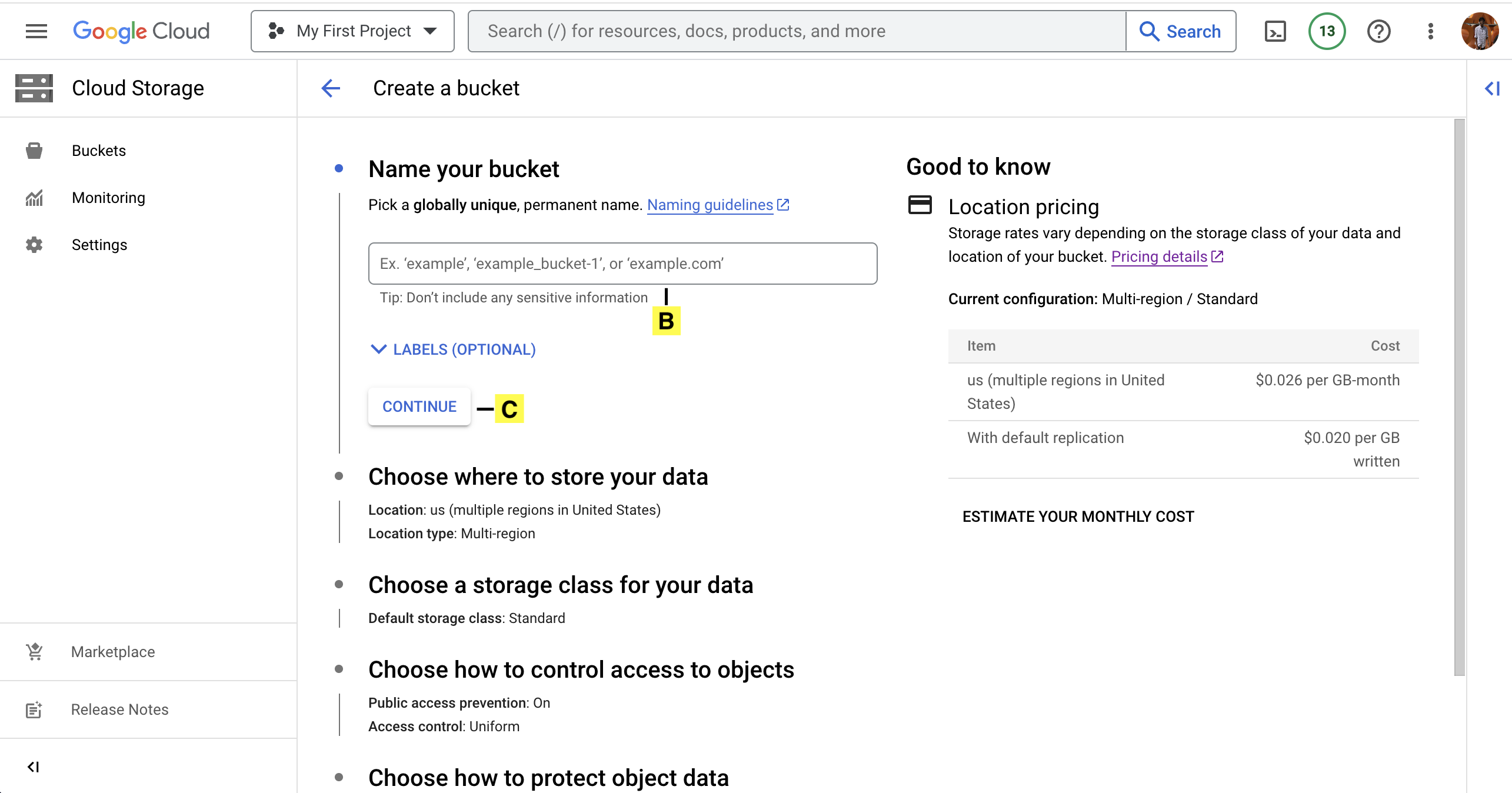1512x793 pixels.
Task: Collapse the left sidebar navigation
Action: click(34, 767)
